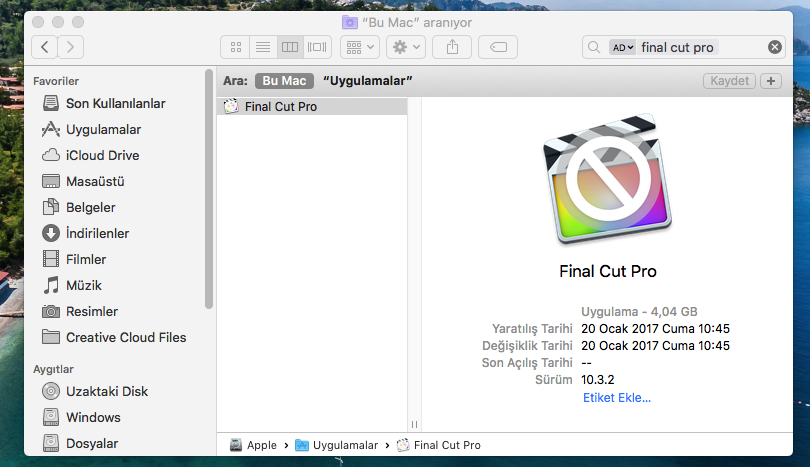Viewport: 810px width, 467px height.
Task: Open the gear action menu dropdown
Action: tap(407, 47)
